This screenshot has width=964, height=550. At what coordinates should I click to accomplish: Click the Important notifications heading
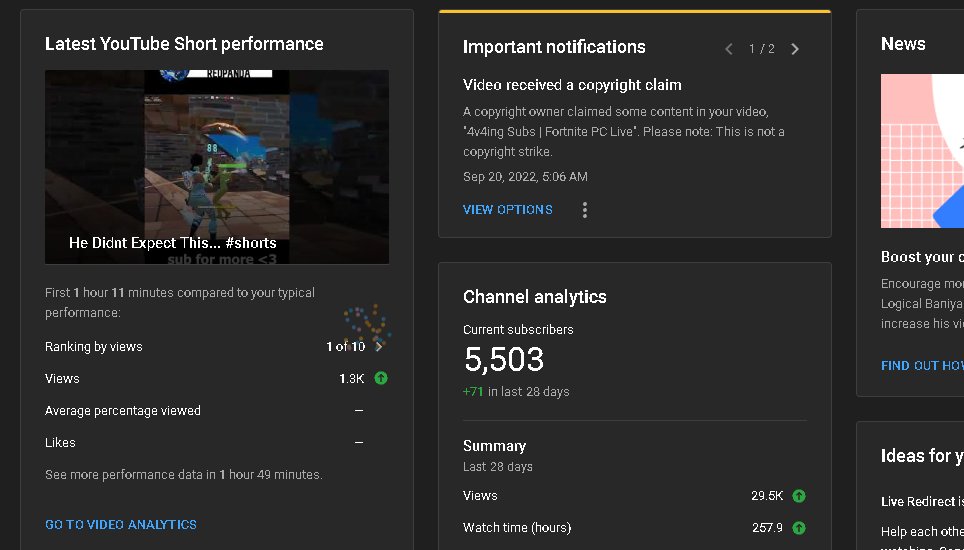[554, 47]
